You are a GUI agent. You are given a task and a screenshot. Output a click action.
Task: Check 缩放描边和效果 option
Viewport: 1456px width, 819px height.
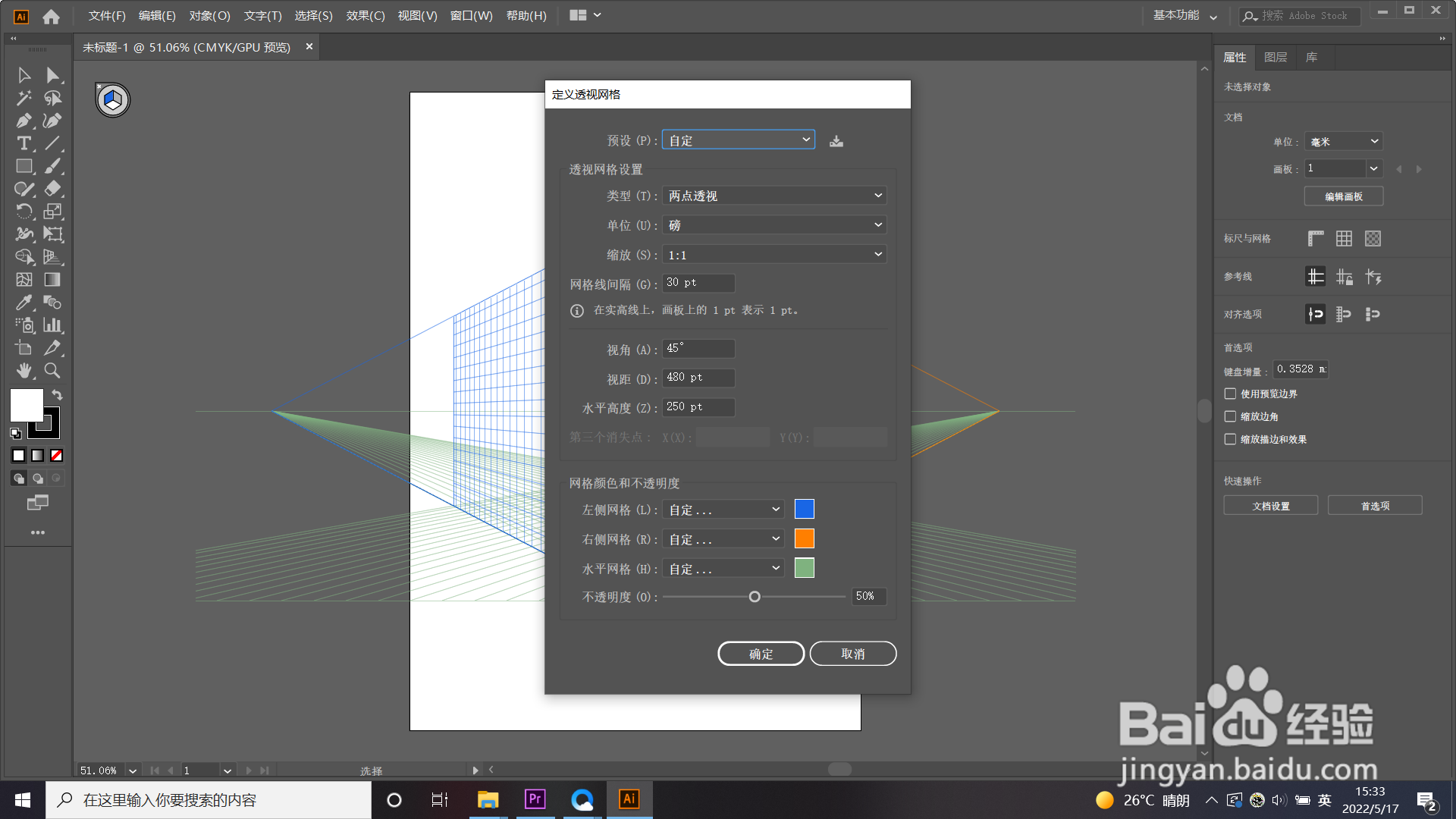(x=1230, y=439)
